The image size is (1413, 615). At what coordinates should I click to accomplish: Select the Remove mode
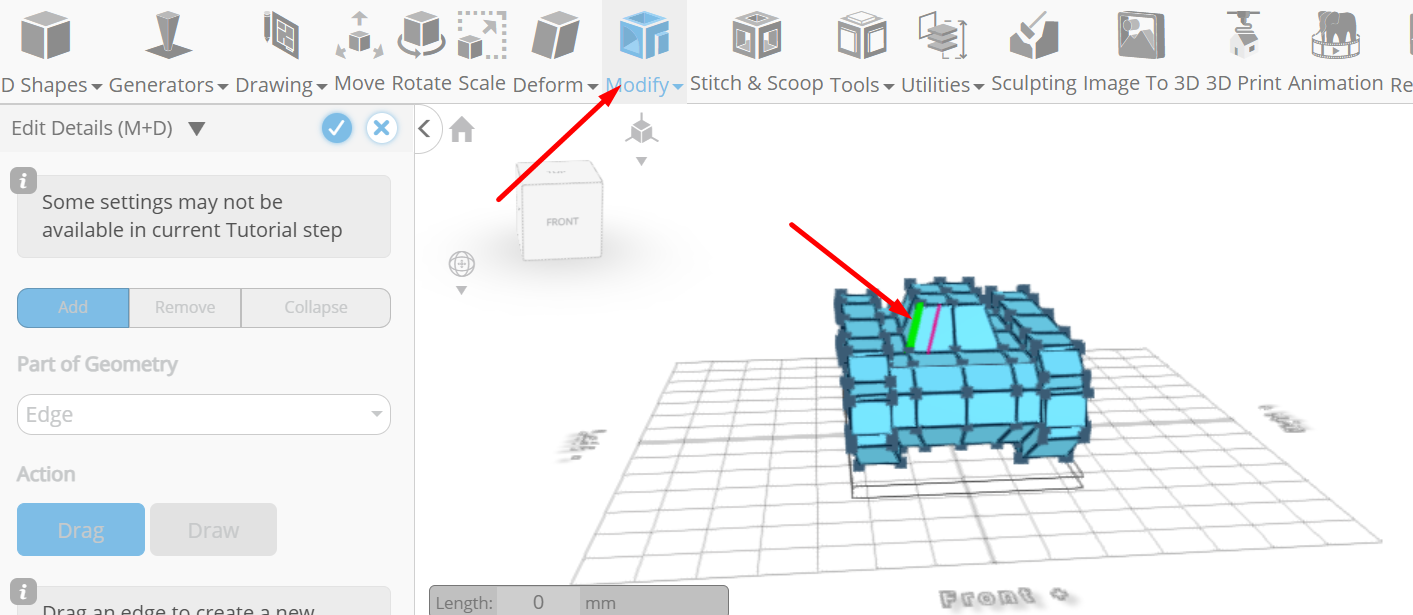click(x=185, y=307)
